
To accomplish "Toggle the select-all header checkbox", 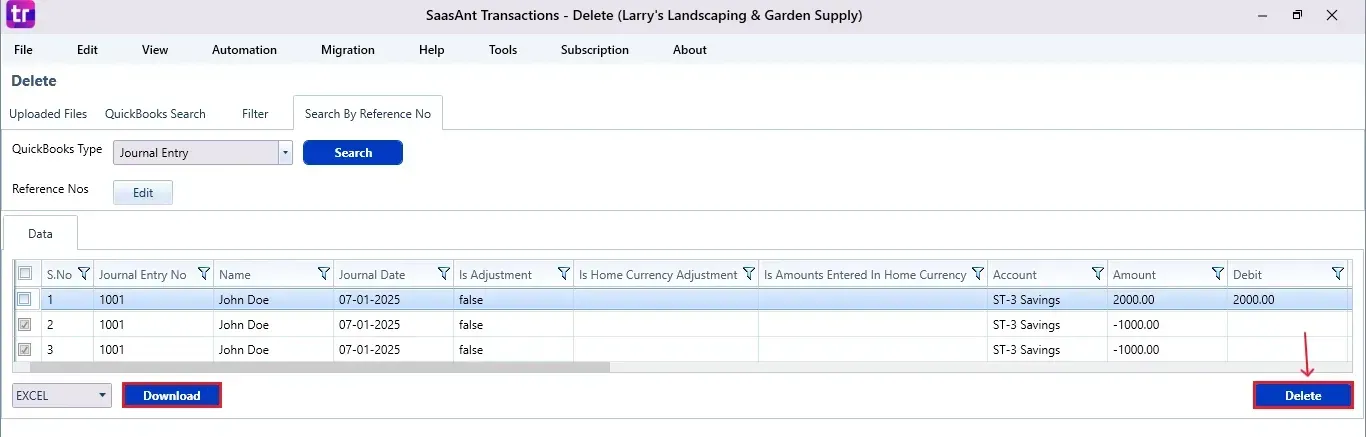I will 25,274.
